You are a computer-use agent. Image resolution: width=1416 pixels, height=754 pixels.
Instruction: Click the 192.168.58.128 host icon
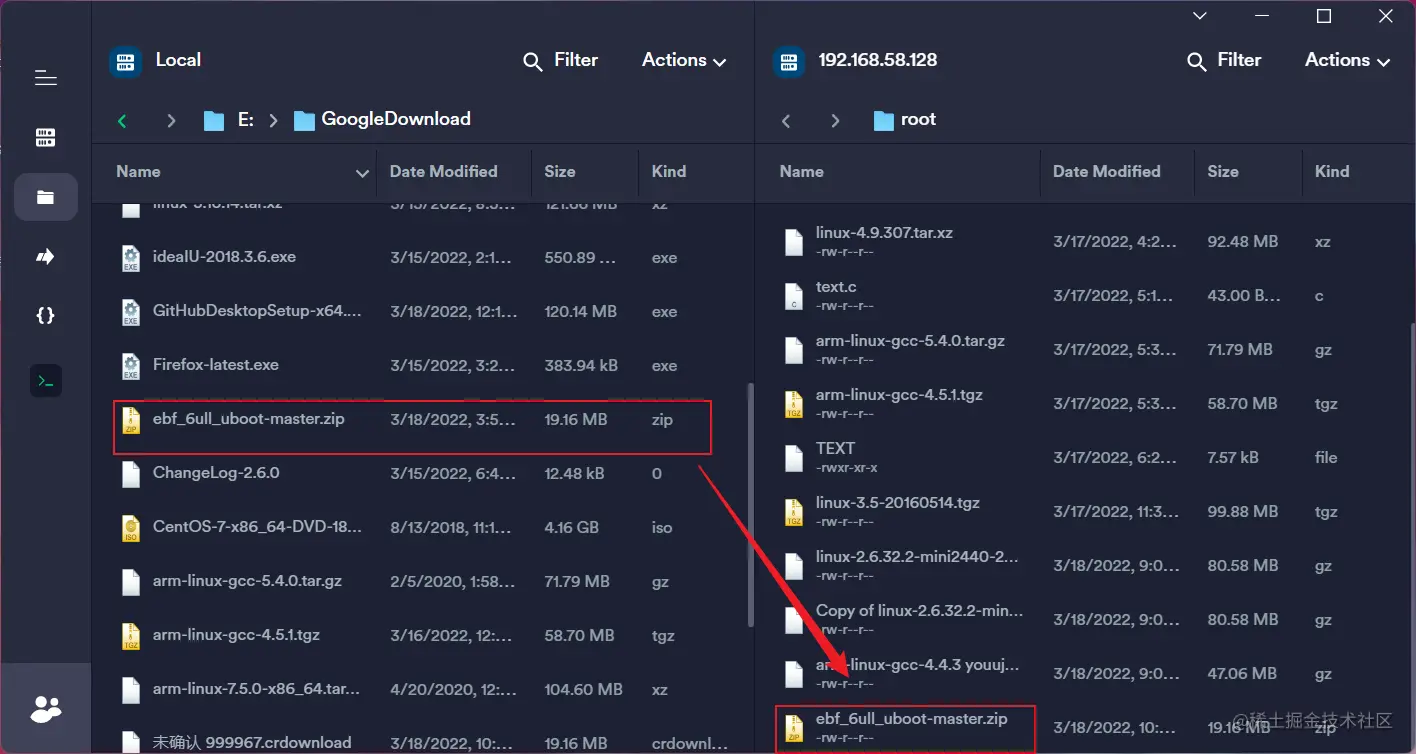[789, 61]
